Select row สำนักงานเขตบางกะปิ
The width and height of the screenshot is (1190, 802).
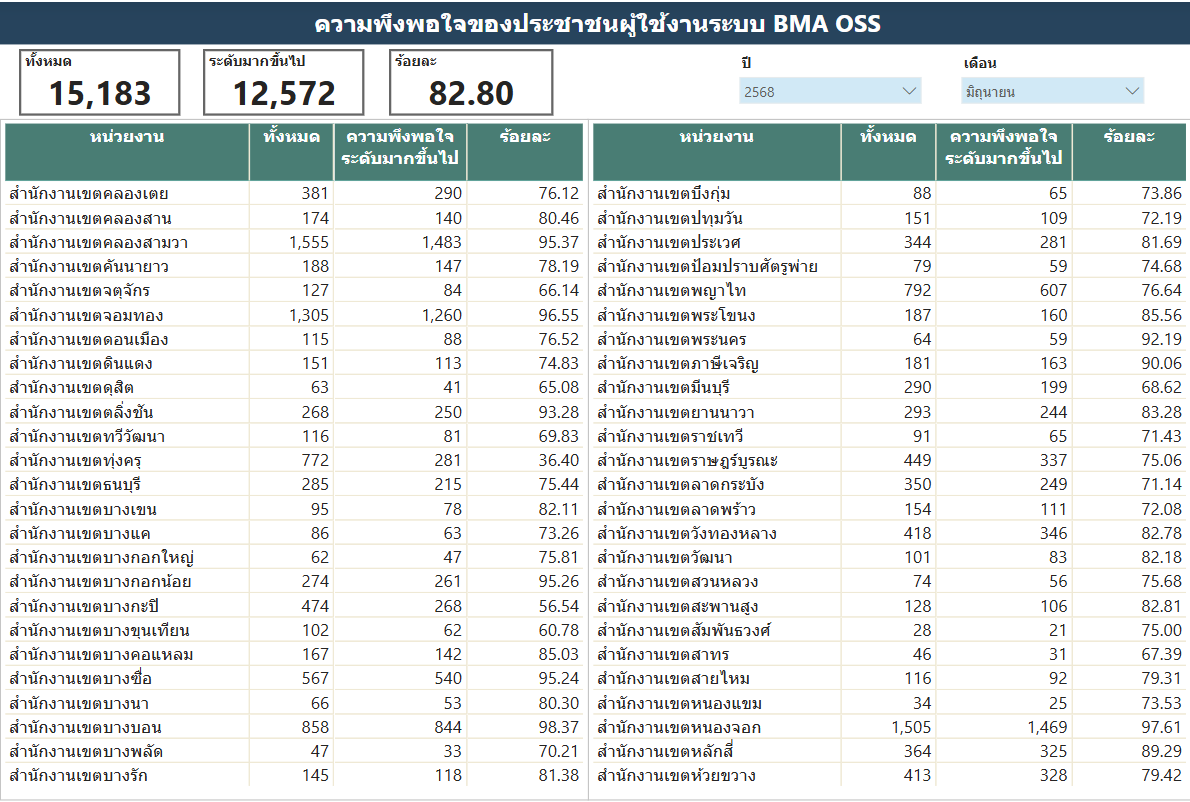click(294, 606)
